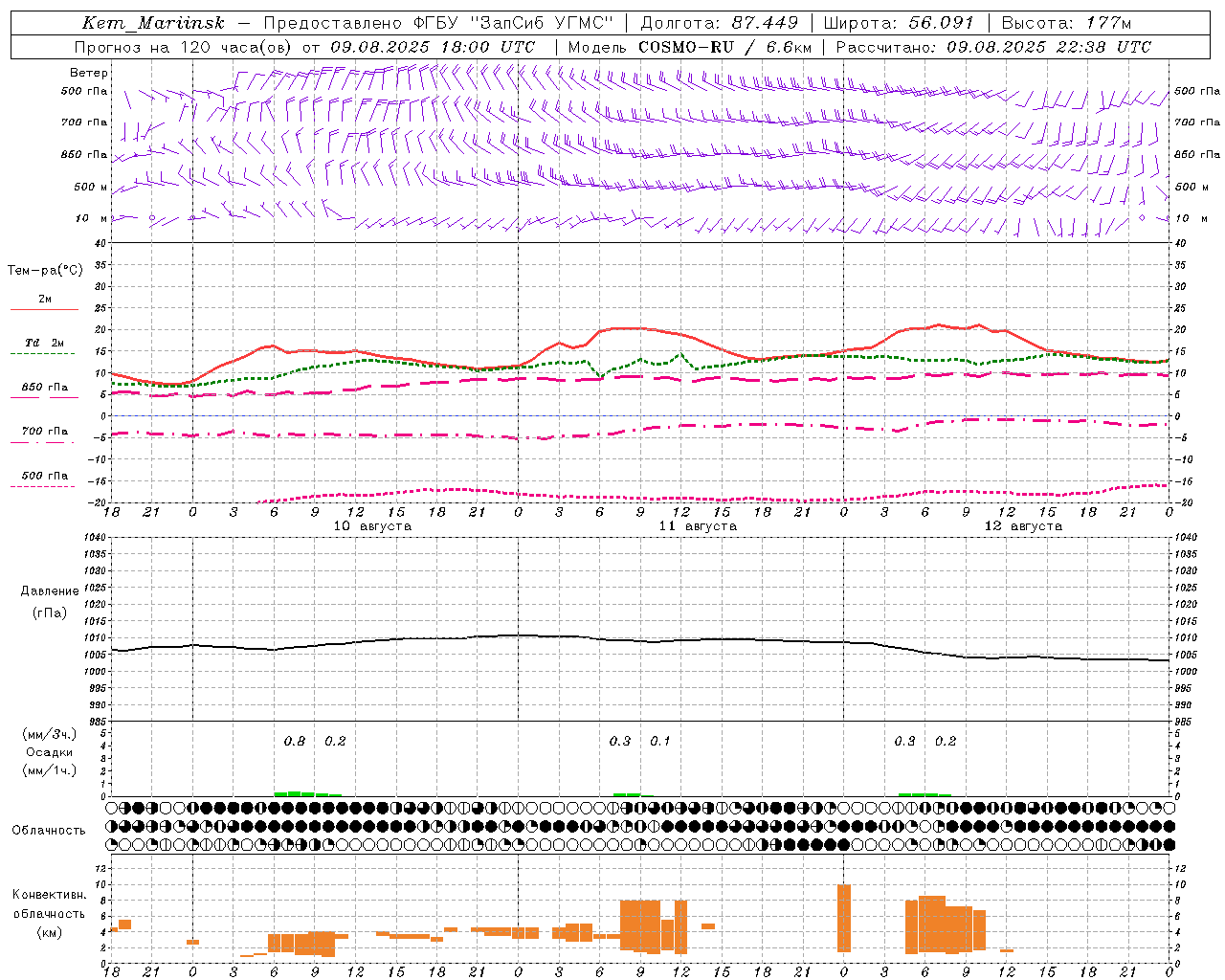The image size is (1225, 980).
Task: Click the 'Тем-ра(°C)' temperature panel label
Action: (x=45, y=271)
